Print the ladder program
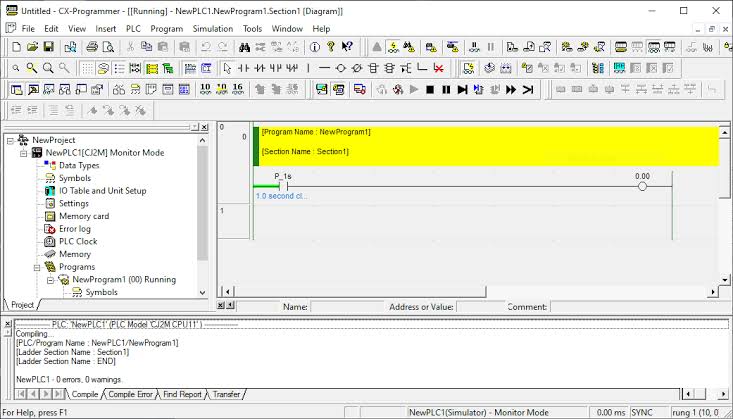This screenshot has width=733, height=419. coord(92,47)
